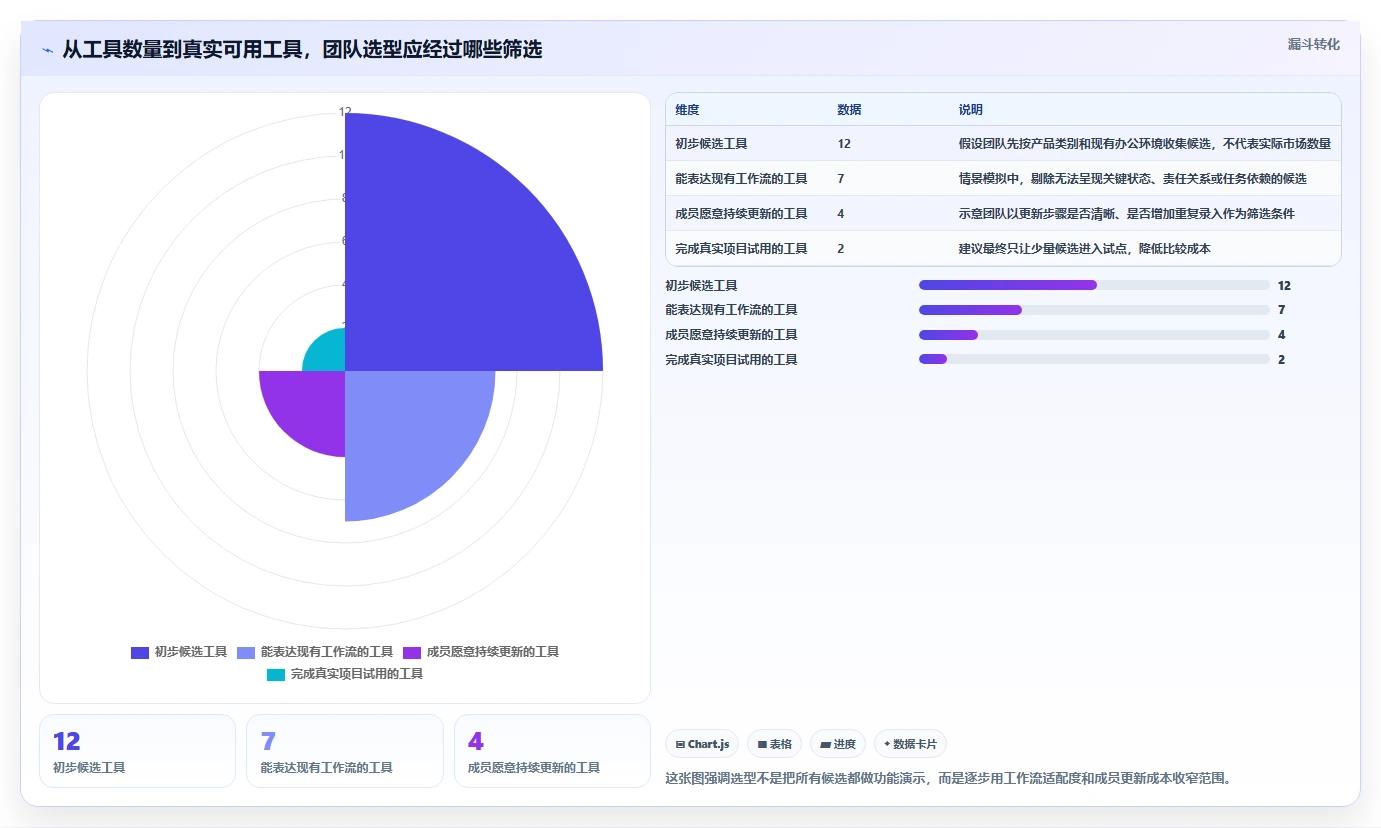Viewport: 1381px width, 828px height.
Task: Click the 说明 column header
Action: tap(971, 110)
